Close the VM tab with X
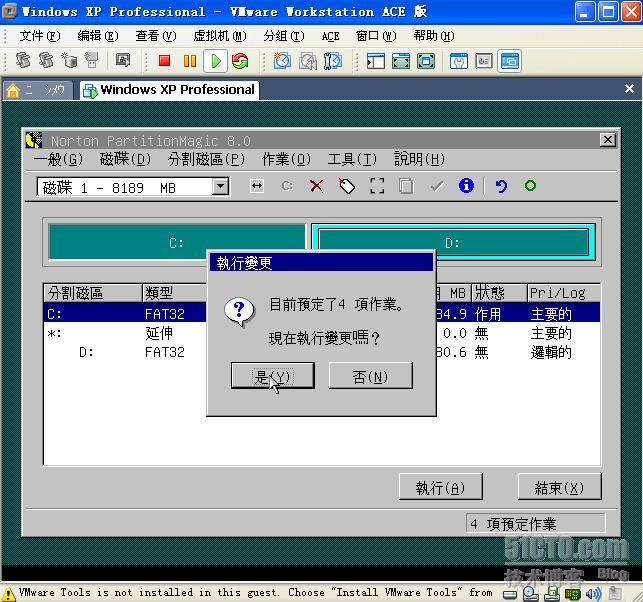Image resolution: width=643 pixels, height=602 pixels. [629, 89]
